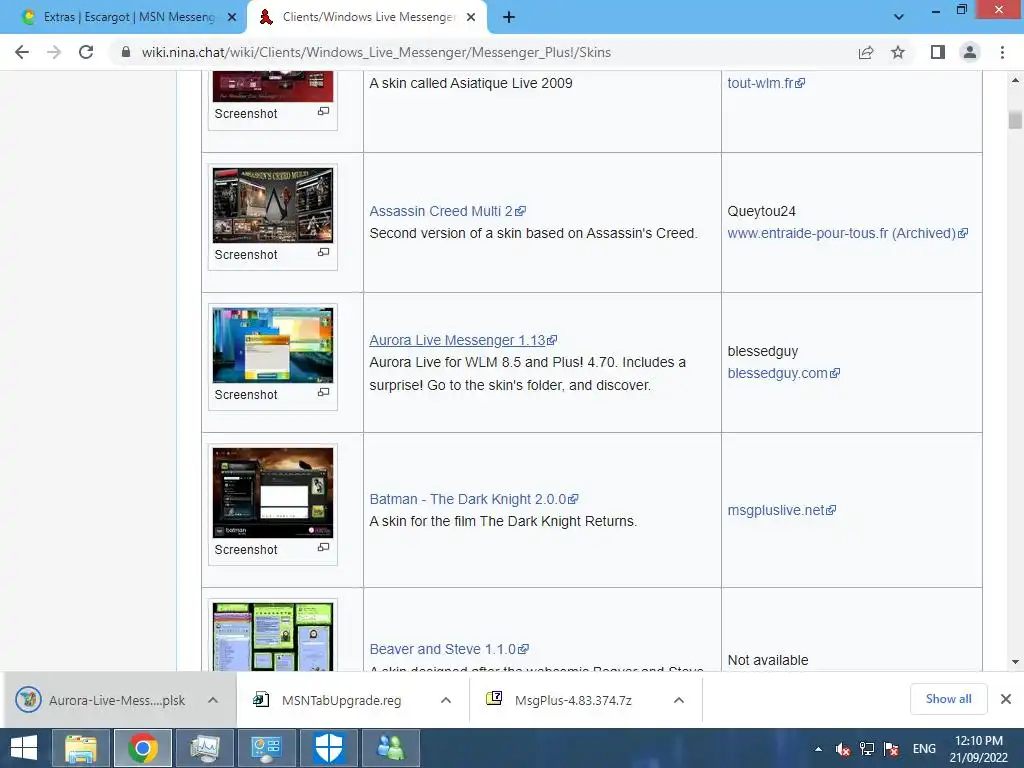Open downloaded MsgPlus-4.83.374.7z file
This screenshot has height=768, width=1024.
pyautogui.click(x=562, y=700)
